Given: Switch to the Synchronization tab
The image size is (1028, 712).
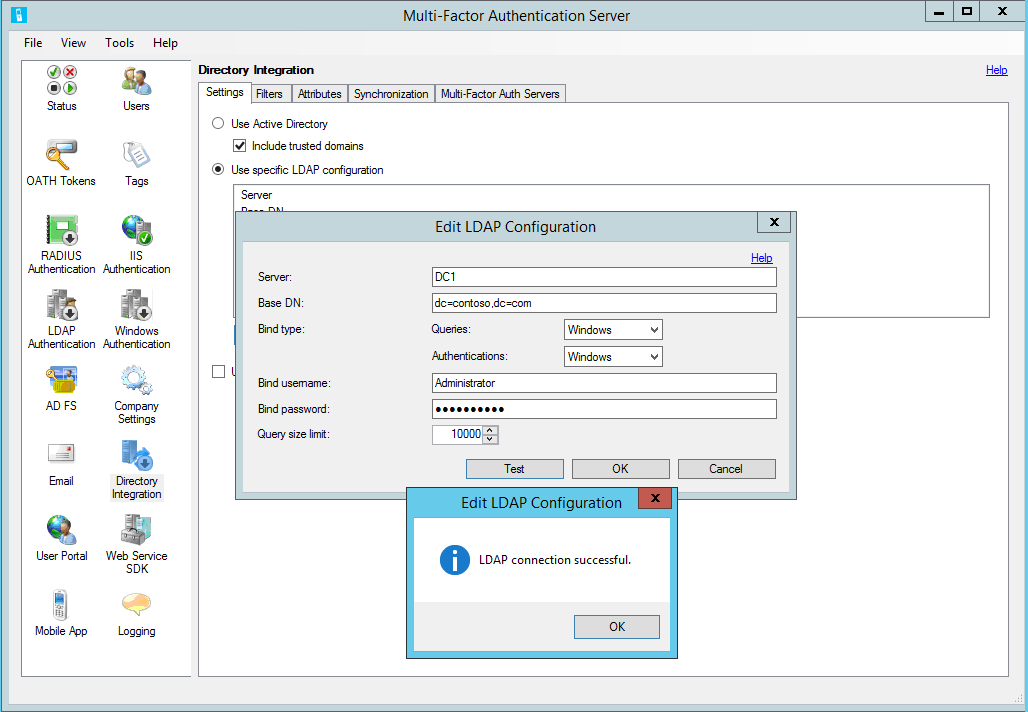Looking at the screenshot, I should 391,94.
